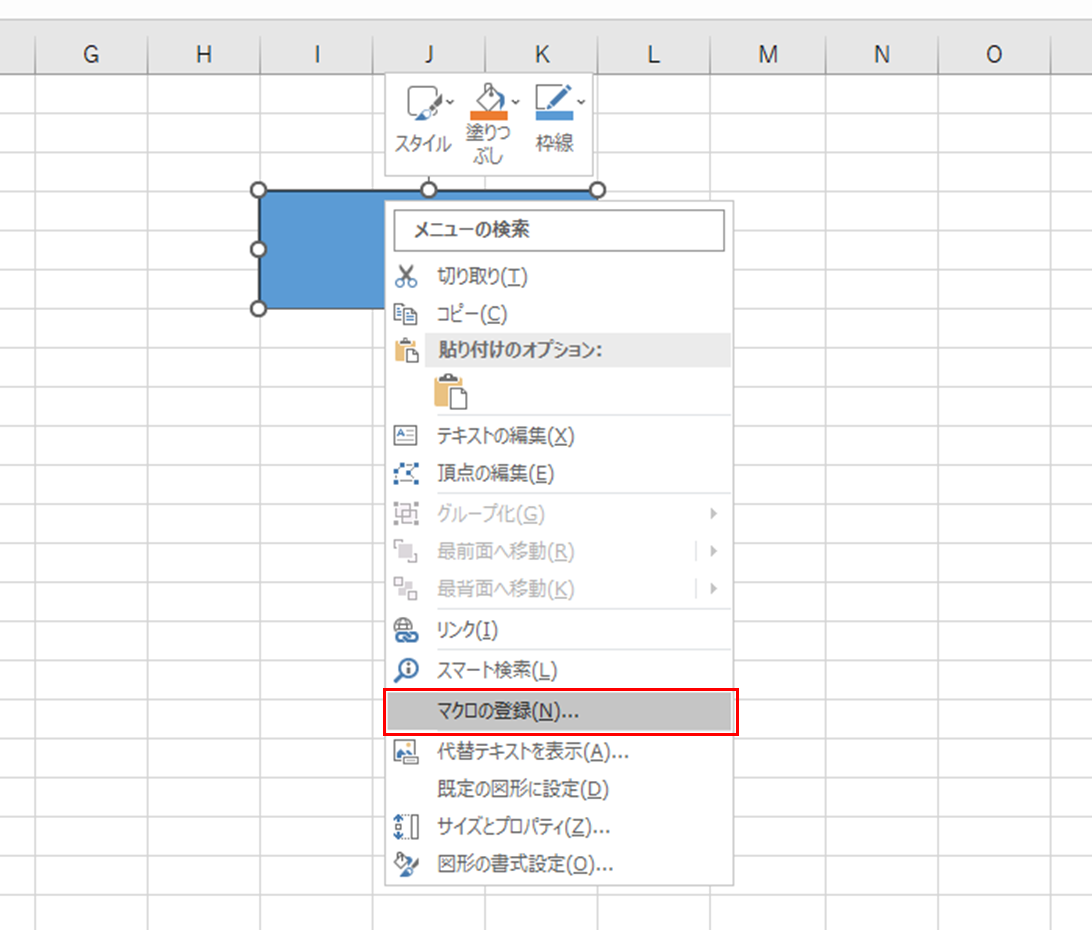
Task: Choose リンク(I) from the context menu
Action: coord(559,630)
